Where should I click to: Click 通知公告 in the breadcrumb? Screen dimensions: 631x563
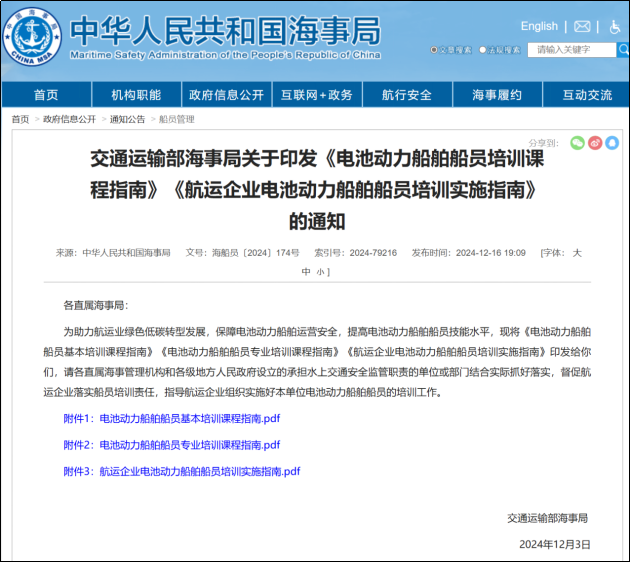(x=127, y=119)
